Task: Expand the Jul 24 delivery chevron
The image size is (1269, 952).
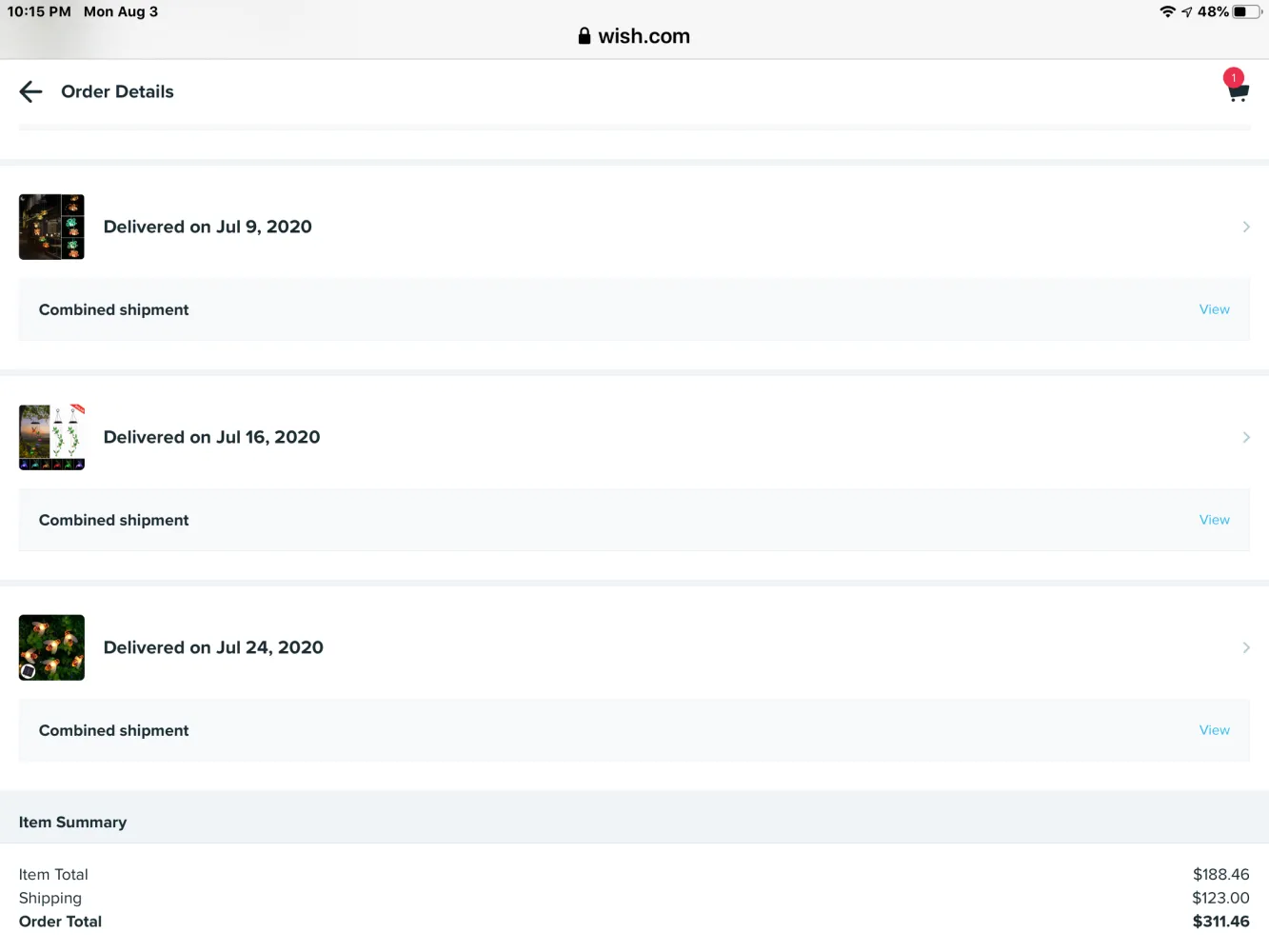Action: click(x=1245, y=647)
